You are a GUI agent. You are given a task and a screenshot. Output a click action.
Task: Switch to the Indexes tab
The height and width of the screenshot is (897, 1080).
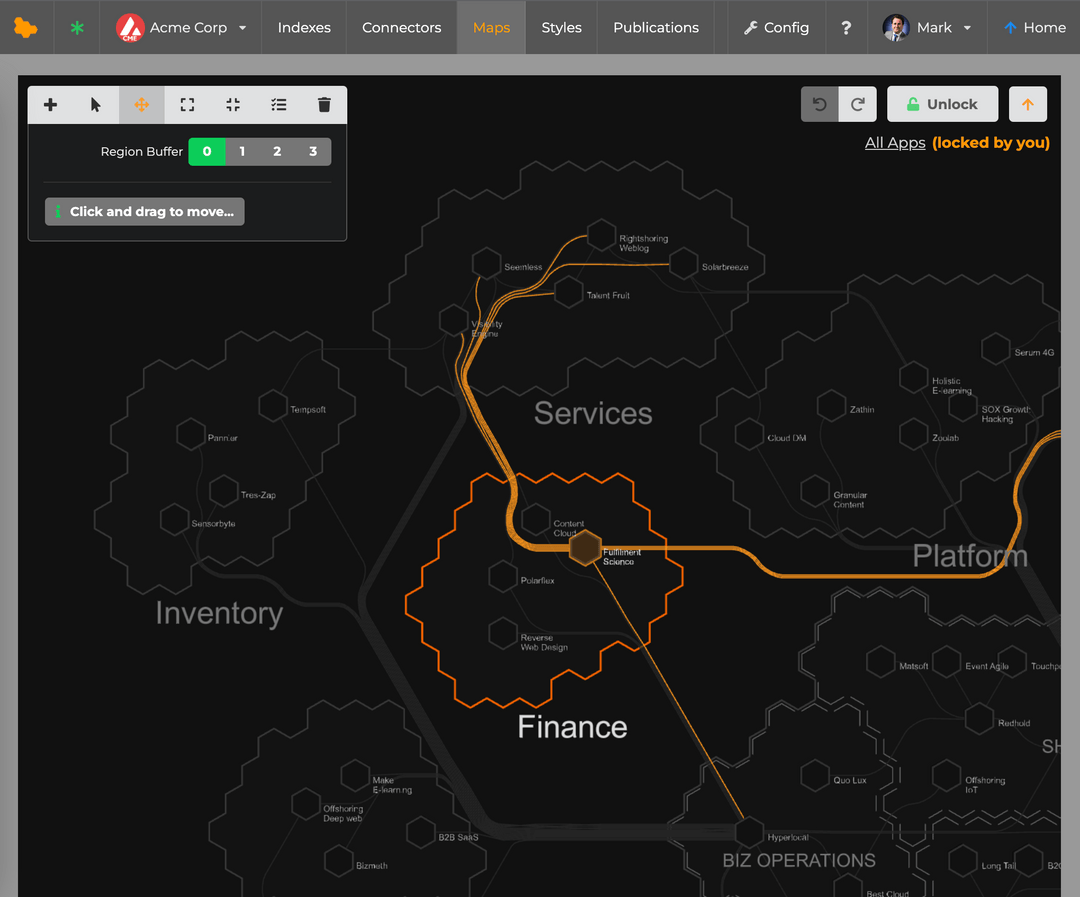pyautogui.click(x=303, y=27)
